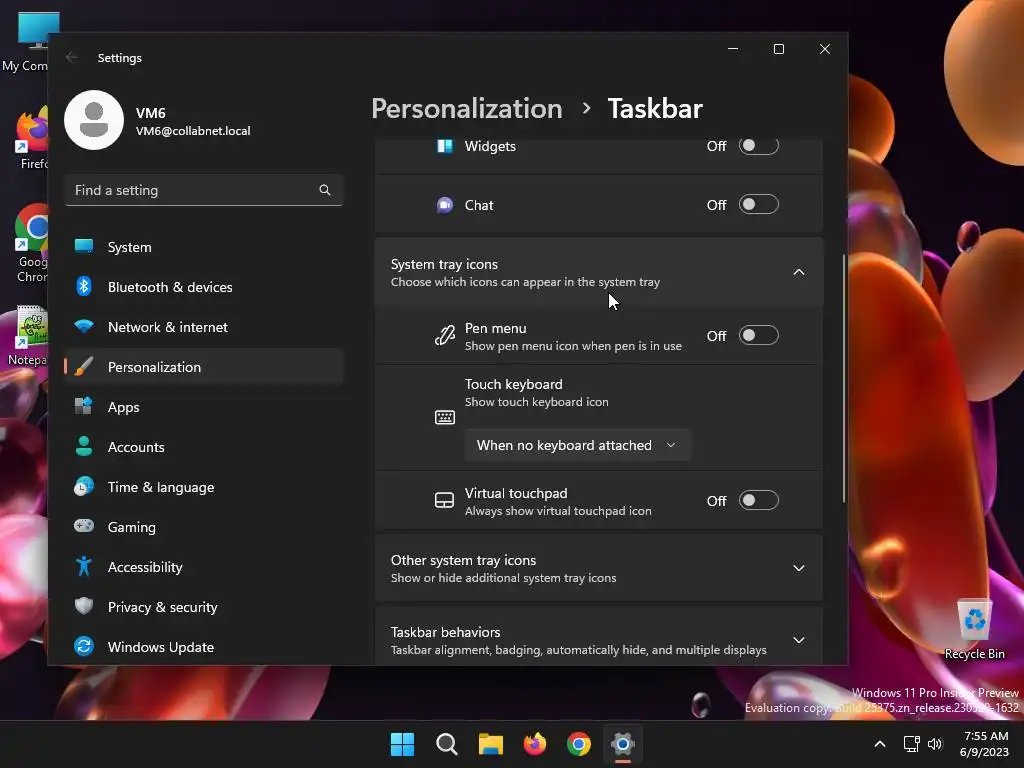The width and height of the screenshot is (1024, 768).
Task: Click the Gaming controller icon
Action: click(x=84, y=526)
